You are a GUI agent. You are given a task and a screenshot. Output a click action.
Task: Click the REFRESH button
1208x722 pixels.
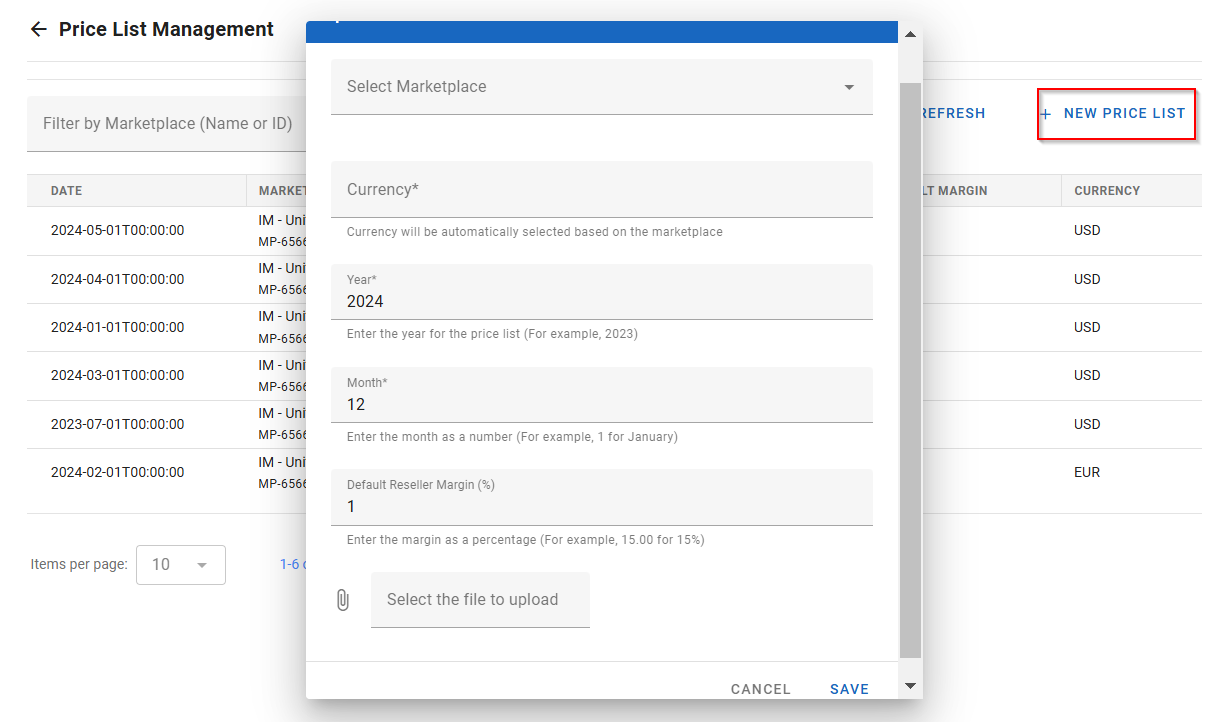951,114
